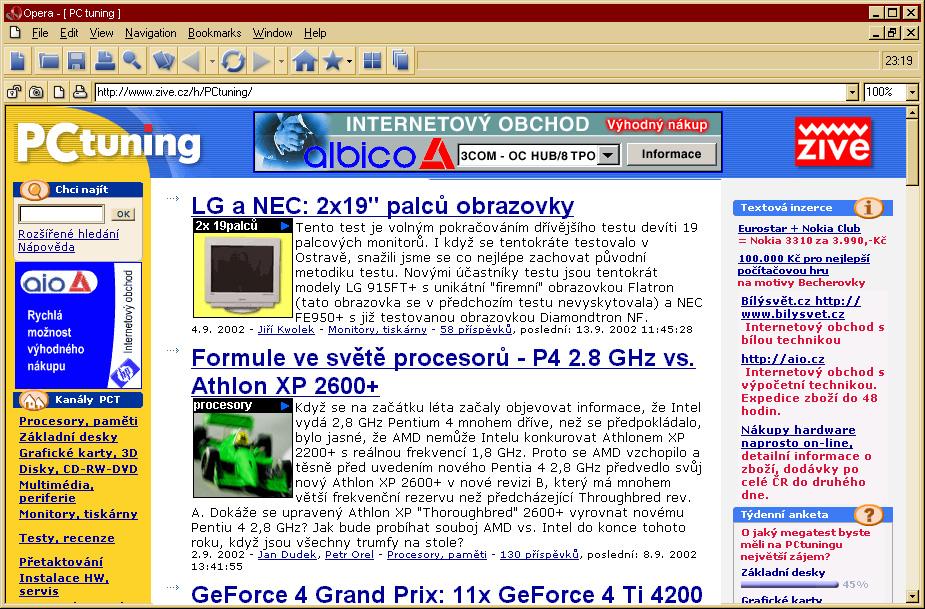Click the padlock security icon

pyautogui.click(x=14, y=92)
